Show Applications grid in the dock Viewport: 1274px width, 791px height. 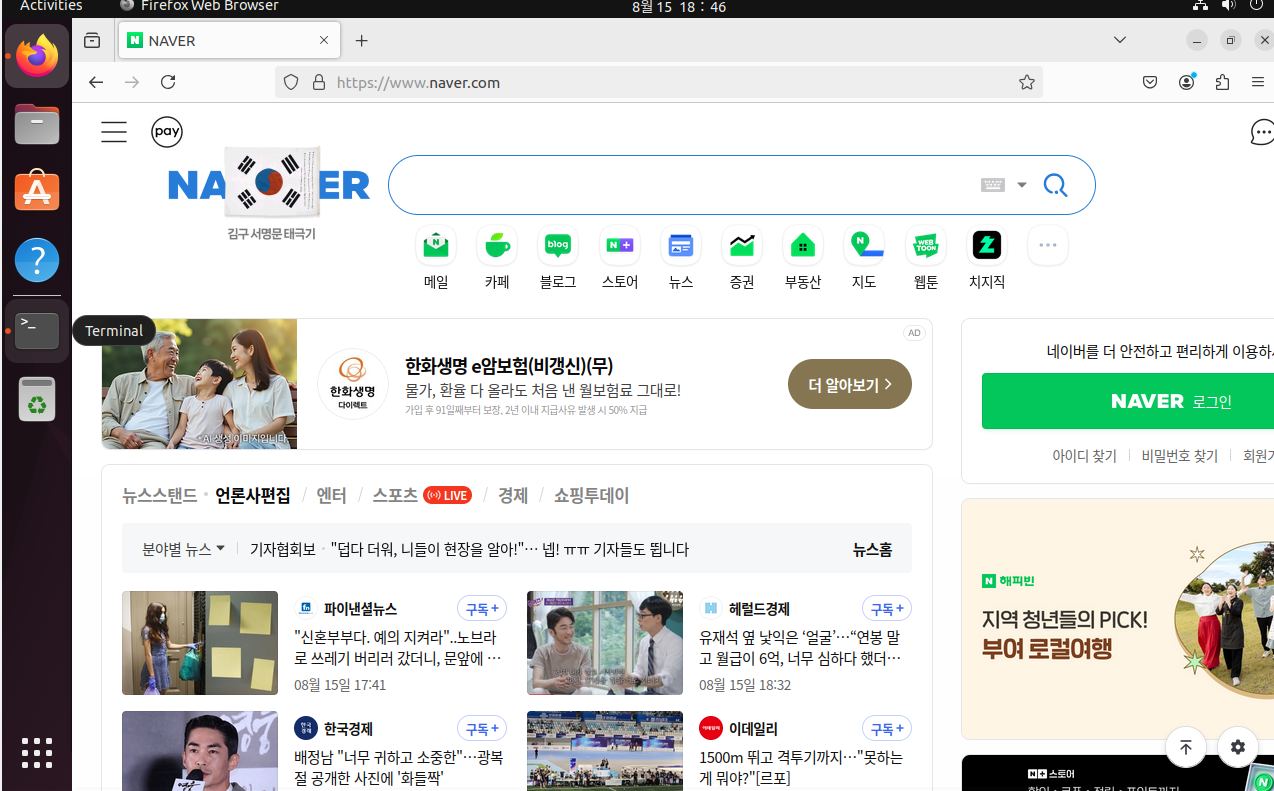pyautogui.click(x=37, y=753)
